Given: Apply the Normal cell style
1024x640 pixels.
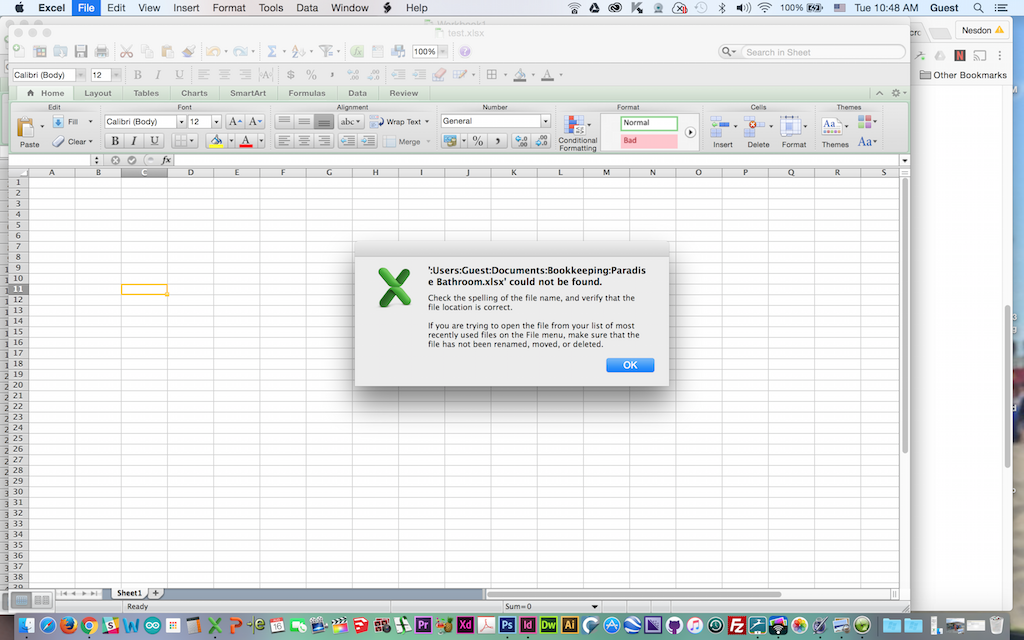Looking at the screenshot, I should (648, 123).
